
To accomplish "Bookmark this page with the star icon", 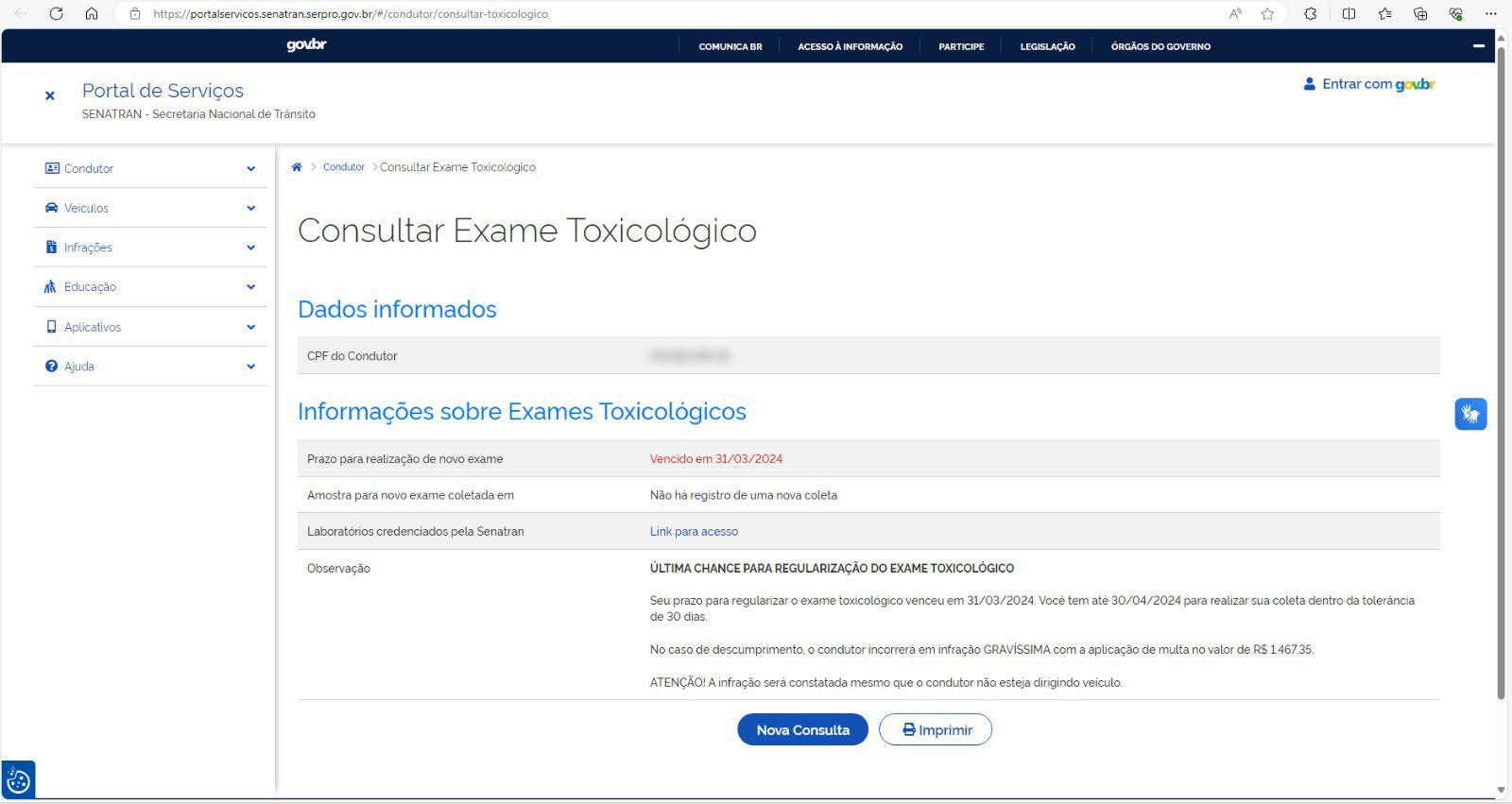I will tap(1267, 14).
